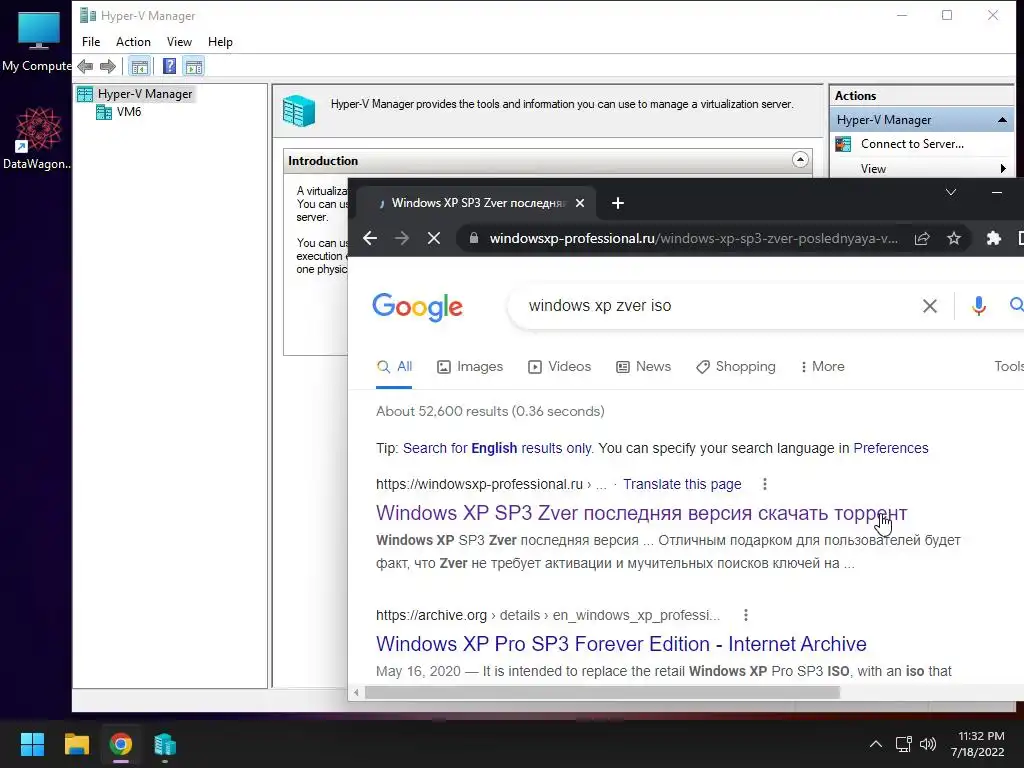Screen dimensions: 1024x768
Task: Switch to the Videos search tab
Action: (x=559, y=367)
